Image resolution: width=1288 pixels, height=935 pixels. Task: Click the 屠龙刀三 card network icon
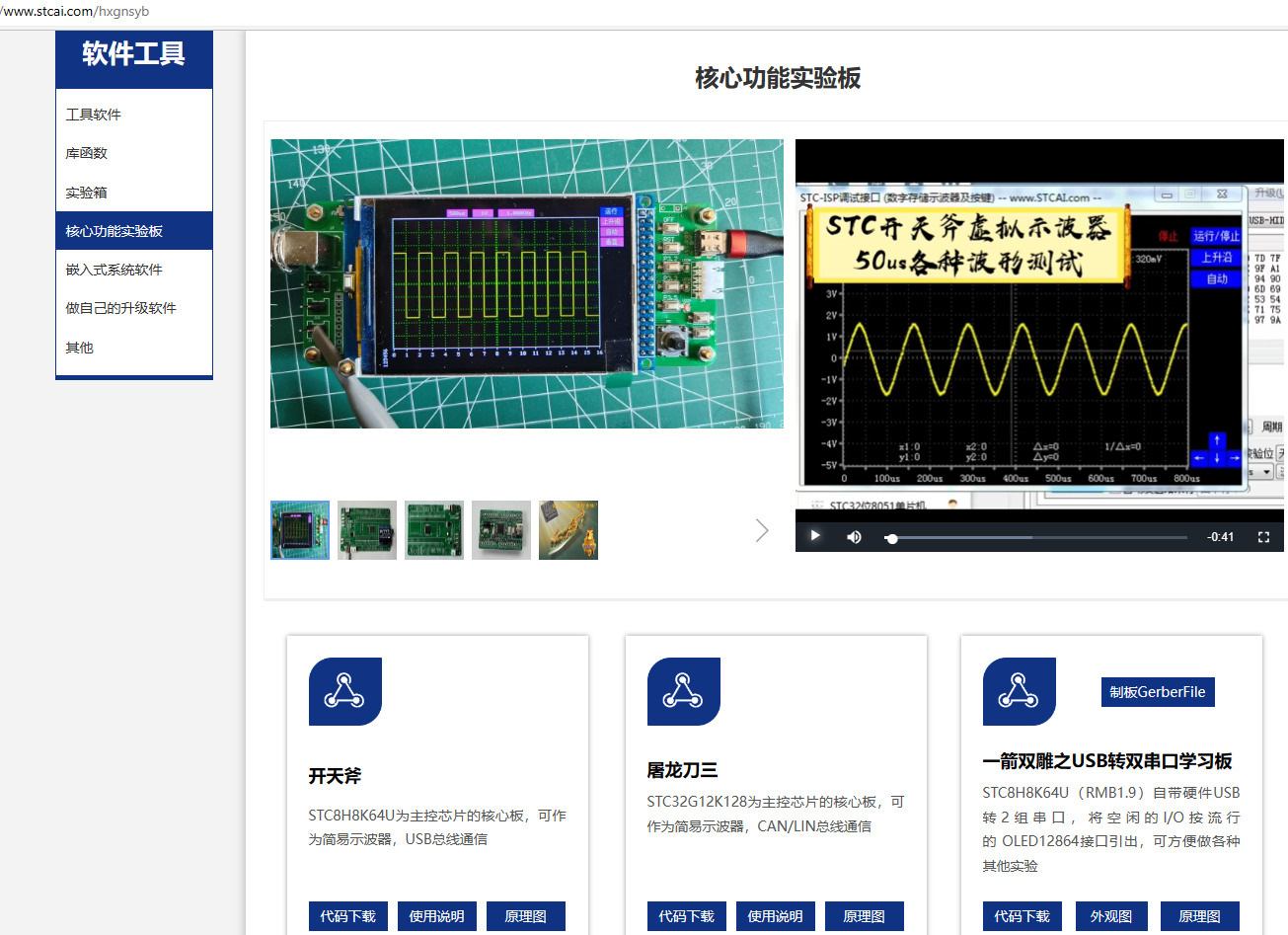(683, 691)
